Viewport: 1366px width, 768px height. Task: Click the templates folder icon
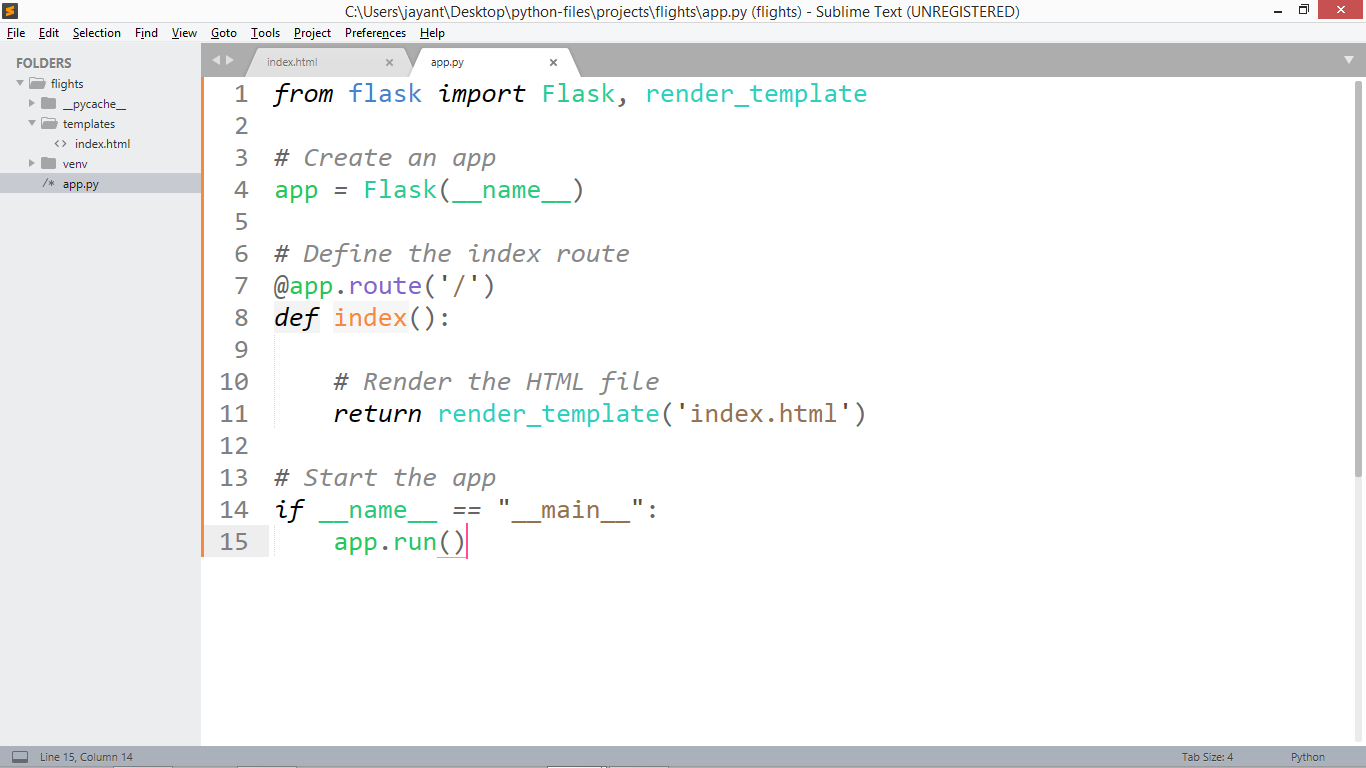point(48,123)
